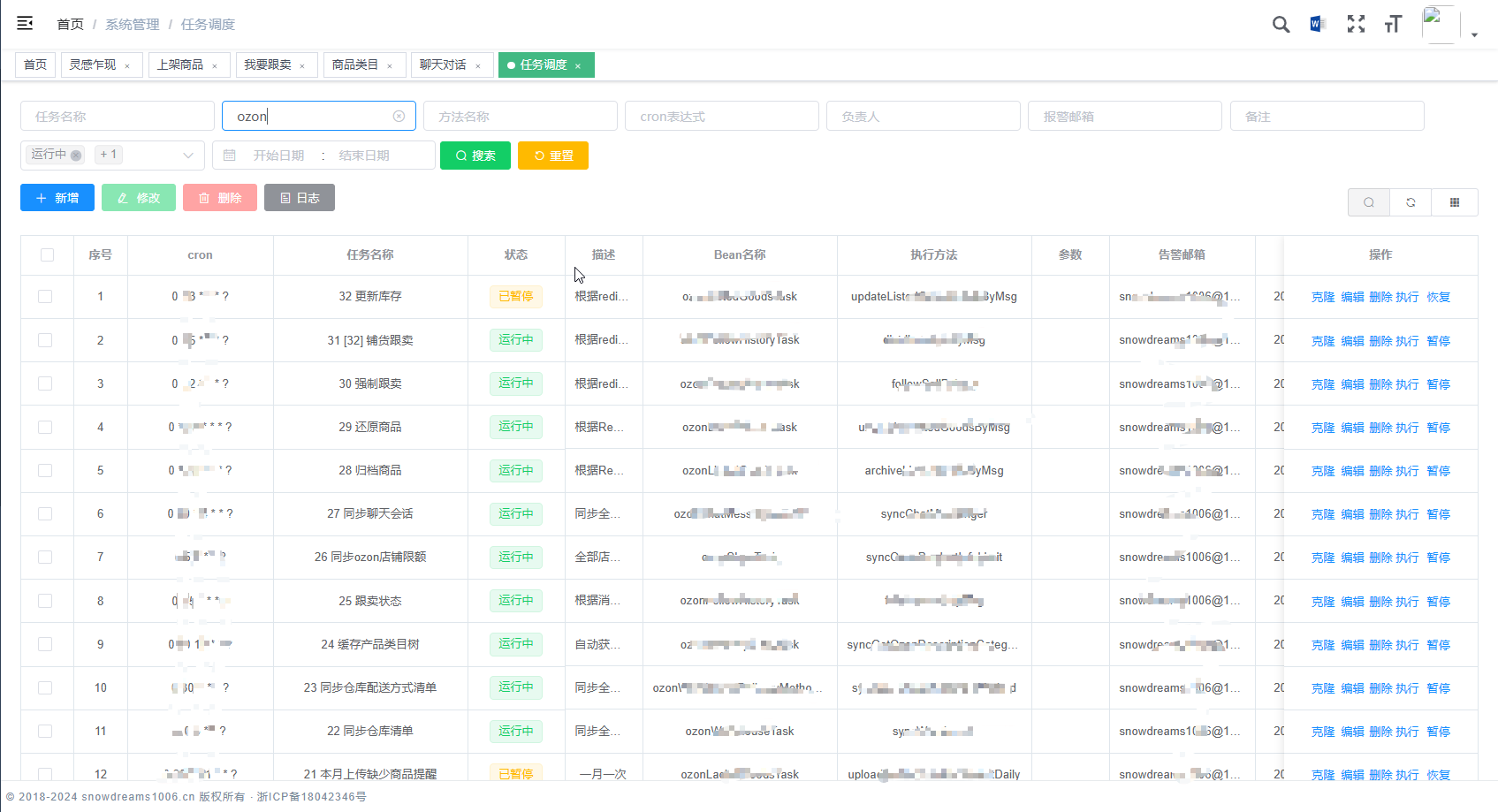Screen dimensions: 1498x812
Task: Select the checkbox for row 1
Action: click(45, 297)
